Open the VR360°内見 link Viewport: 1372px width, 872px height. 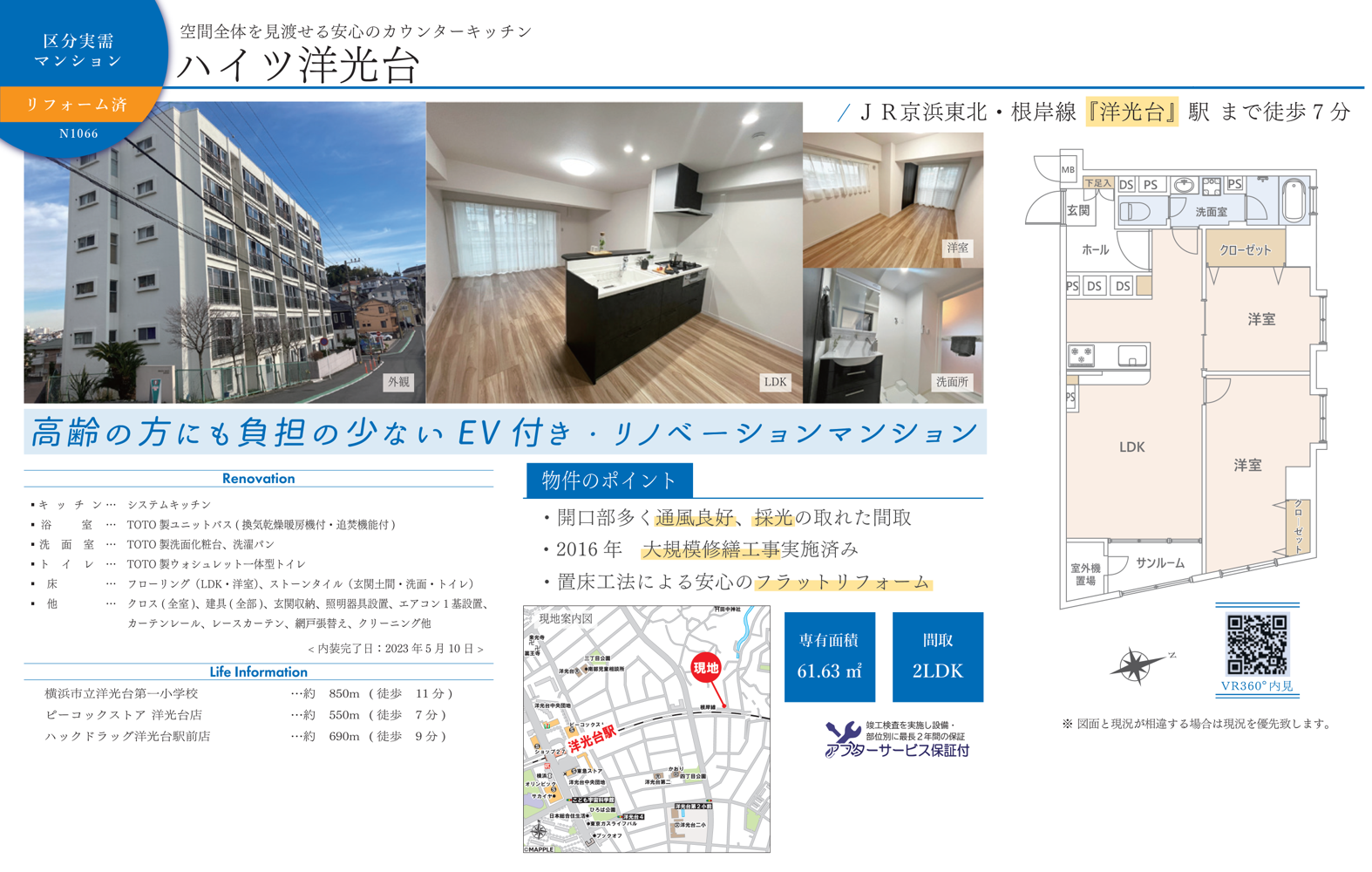click(x=1256, y=686)
